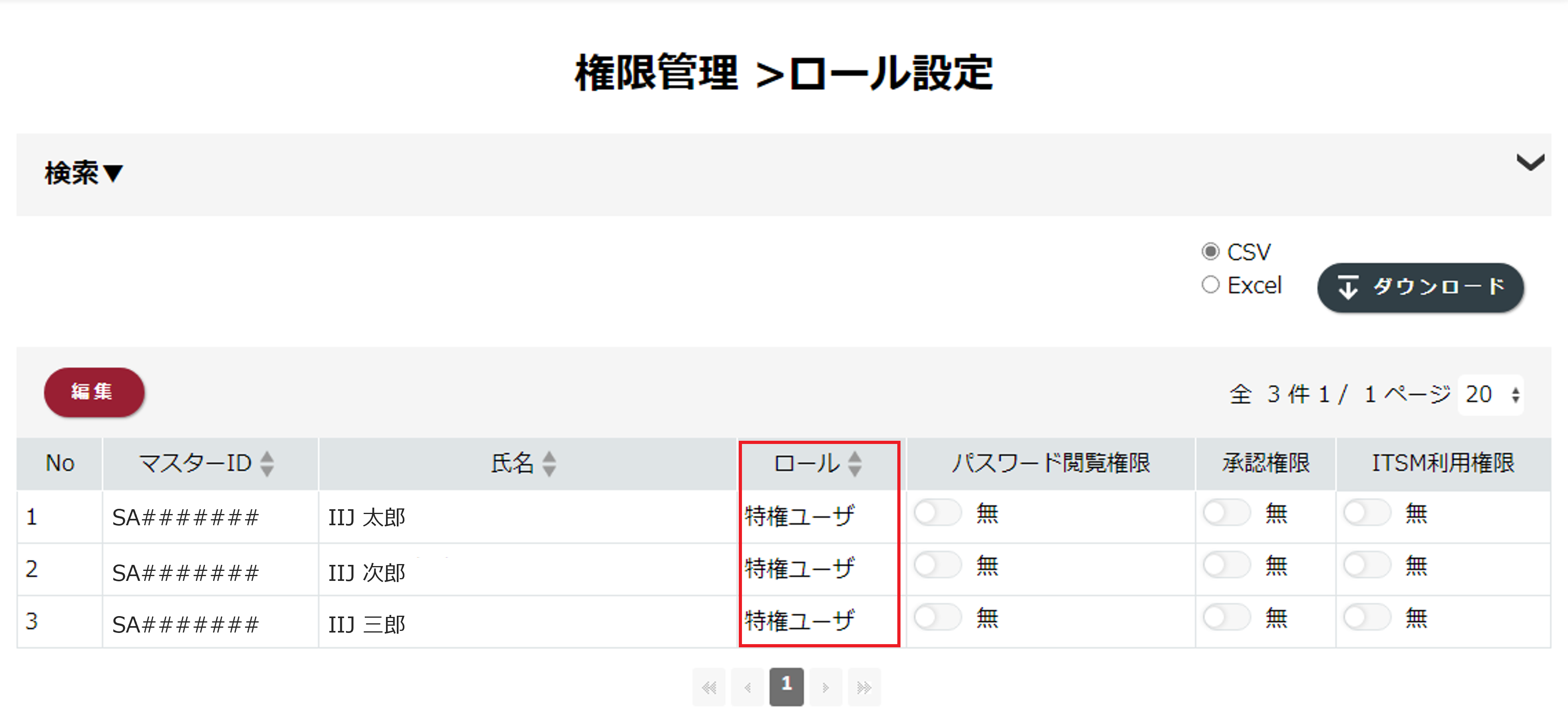Image resolution: width=1568 pixels, height=727 pixels.
Task: Go to first page double-arrow icon
Action: (x=709, y=687)
